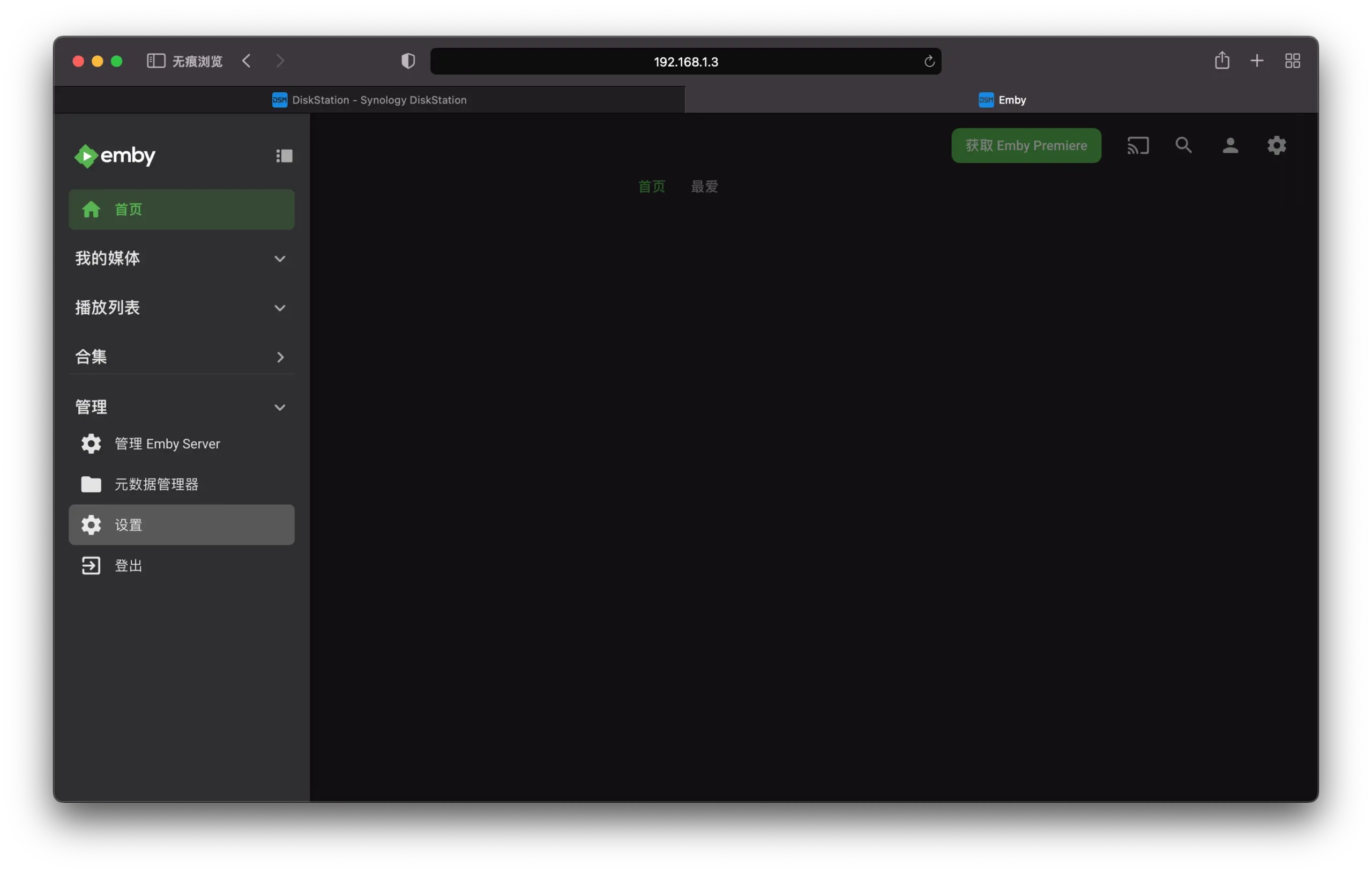The height and width of the screenshot is (873, 1372).
Task: Click the logout icon beside 登出
Action: [91, 566]
